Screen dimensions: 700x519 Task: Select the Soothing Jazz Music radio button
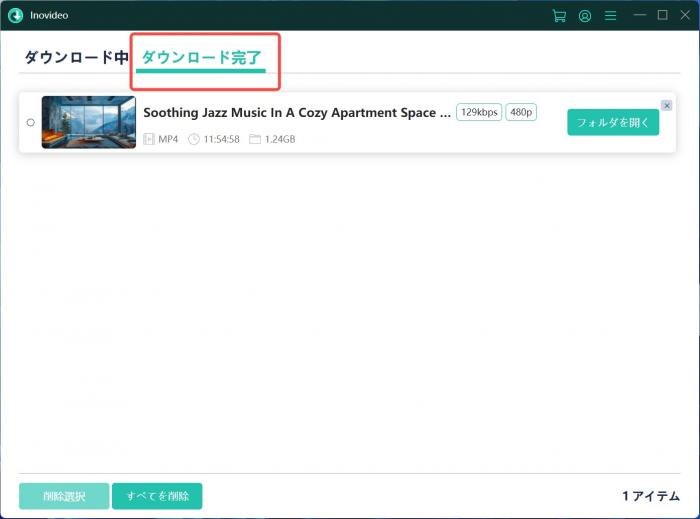point(30,122)
